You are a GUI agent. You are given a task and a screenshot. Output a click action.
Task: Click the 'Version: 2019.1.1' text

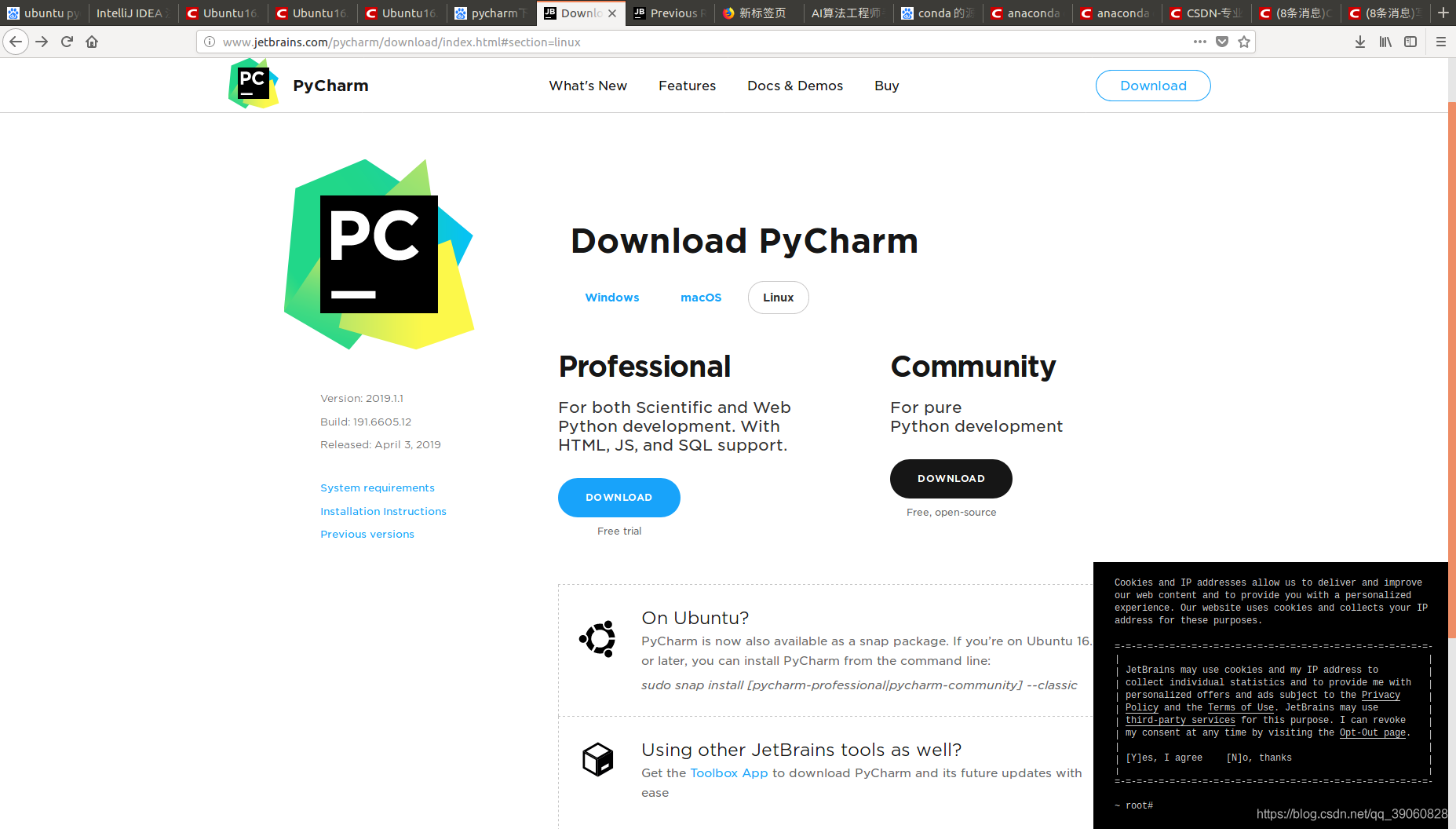coord(362,399)
